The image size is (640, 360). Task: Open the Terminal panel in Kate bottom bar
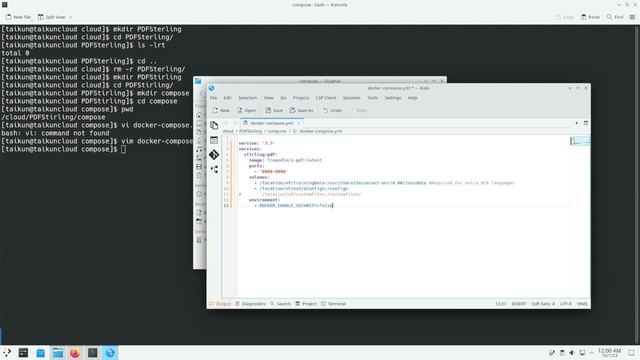tap(333, 304)
